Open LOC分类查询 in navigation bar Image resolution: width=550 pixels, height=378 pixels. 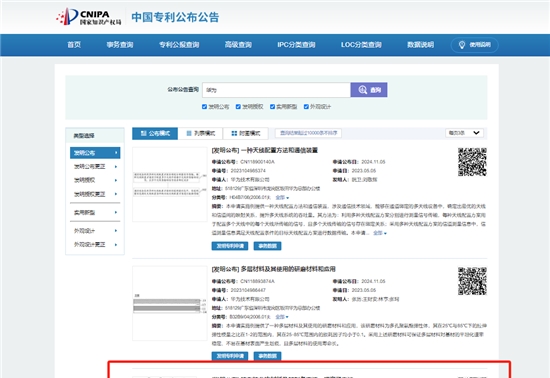pos(361,45)
